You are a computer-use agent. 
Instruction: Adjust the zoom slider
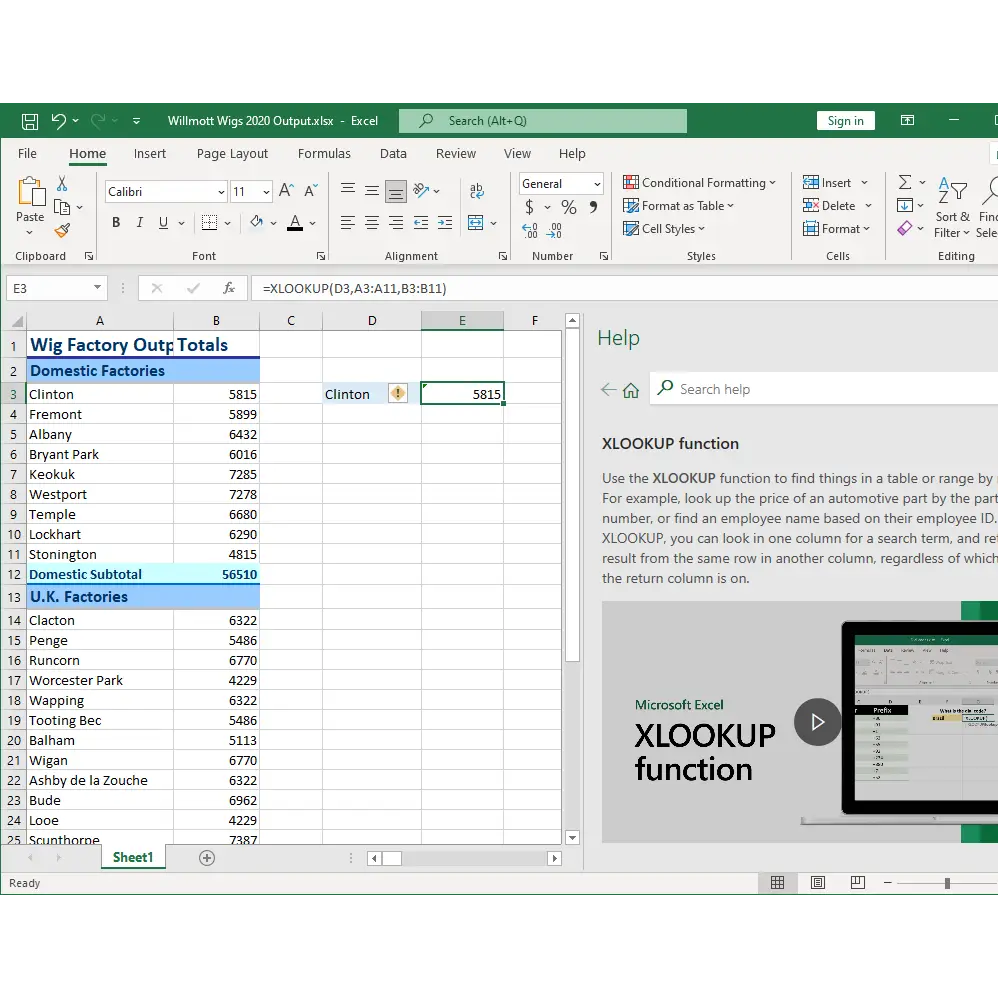pos(945,883)
